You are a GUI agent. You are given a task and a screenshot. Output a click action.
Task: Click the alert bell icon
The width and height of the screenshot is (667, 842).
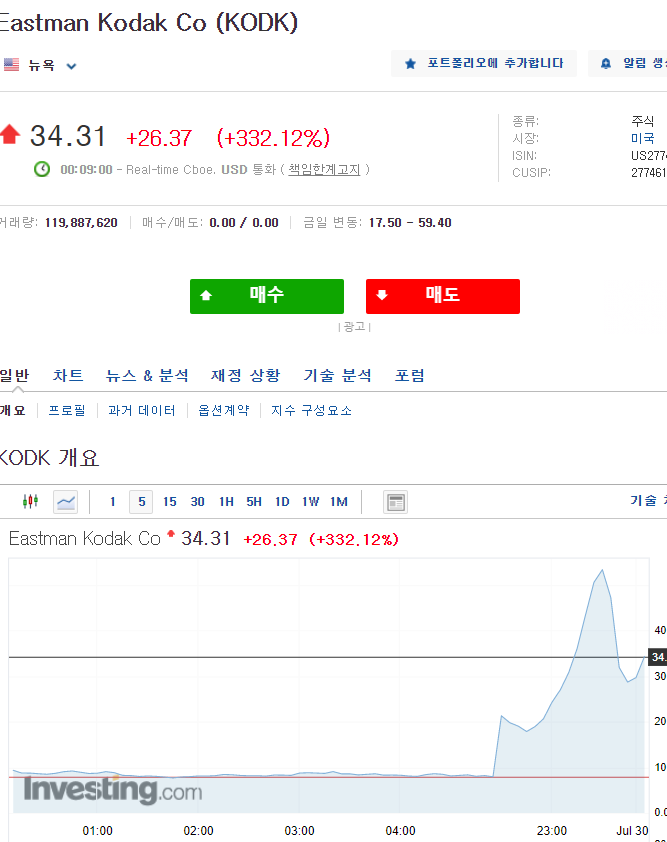(x=606, y=64)
